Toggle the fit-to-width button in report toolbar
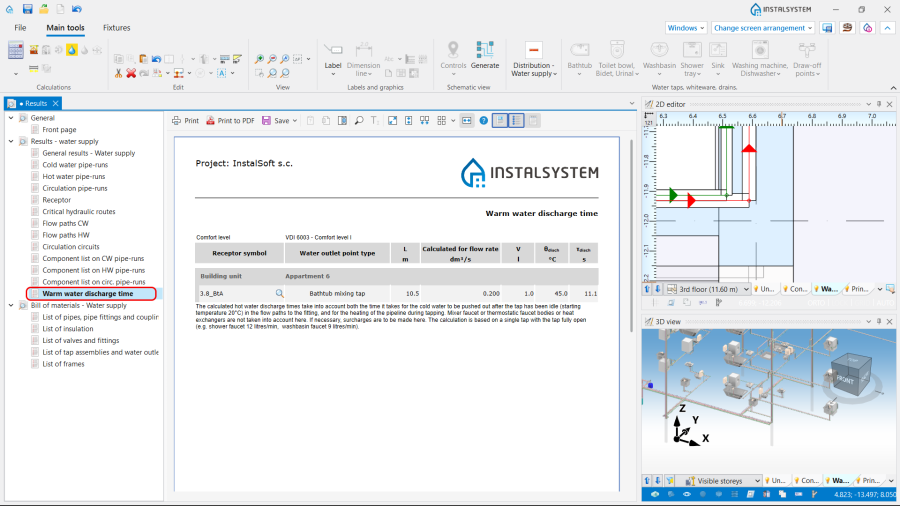Image resolution: width=900 pixels, height=506 pixels. [466, 120]
